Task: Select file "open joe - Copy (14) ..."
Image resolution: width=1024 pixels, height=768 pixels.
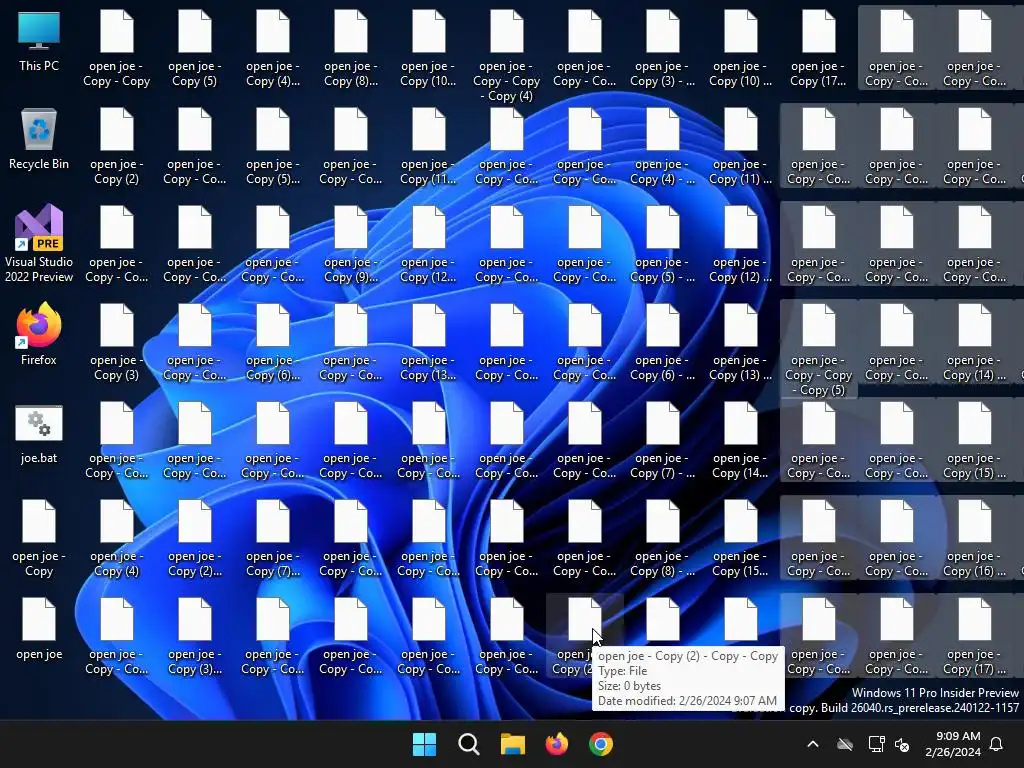Action: click(x=974, y=342)
